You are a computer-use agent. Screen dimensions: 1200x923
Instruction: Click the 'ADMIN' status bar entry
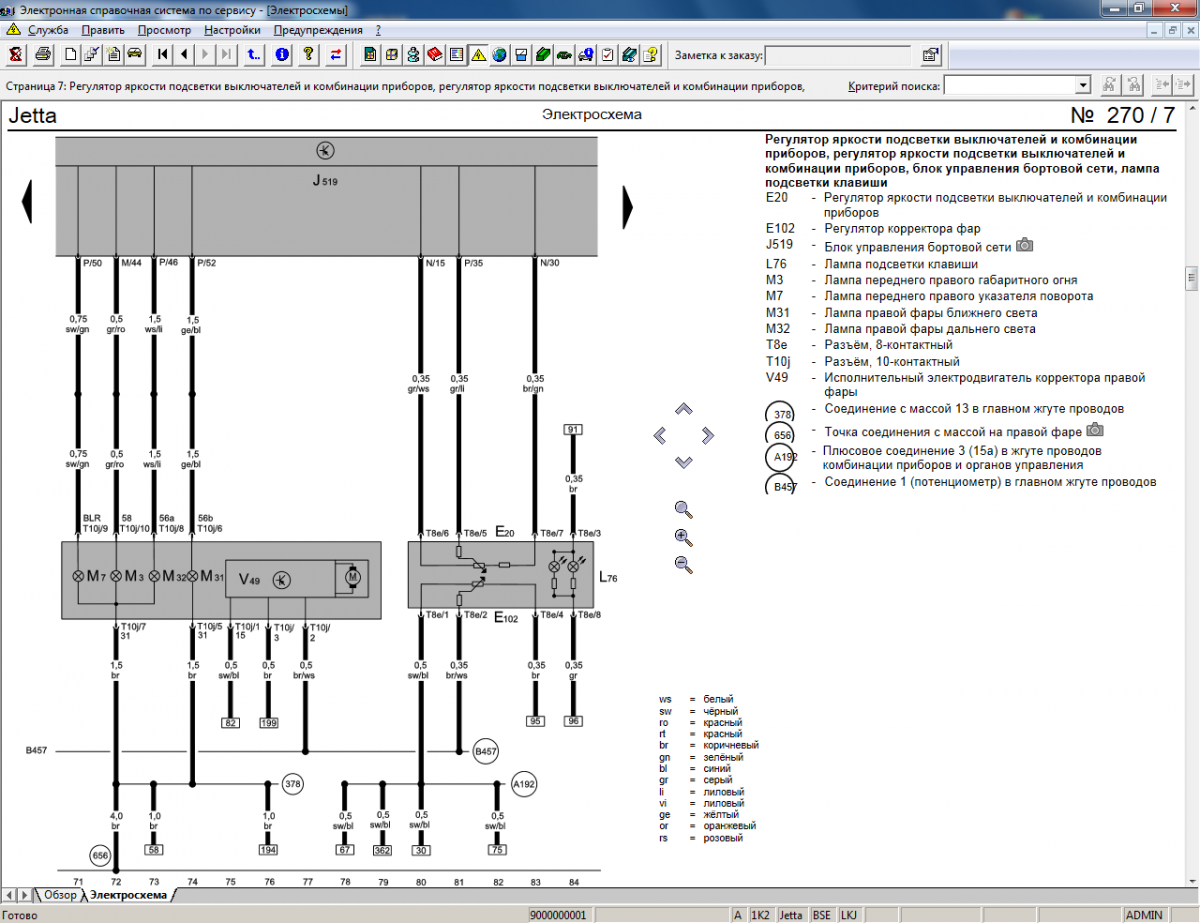pos(1143,915)
